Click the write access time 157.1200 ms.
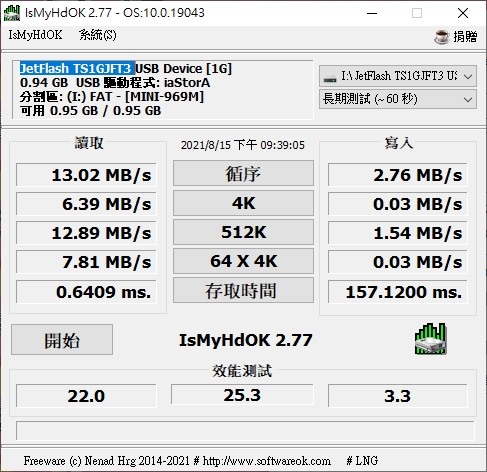This screenshot has width=487, height=472. [398, 292]
